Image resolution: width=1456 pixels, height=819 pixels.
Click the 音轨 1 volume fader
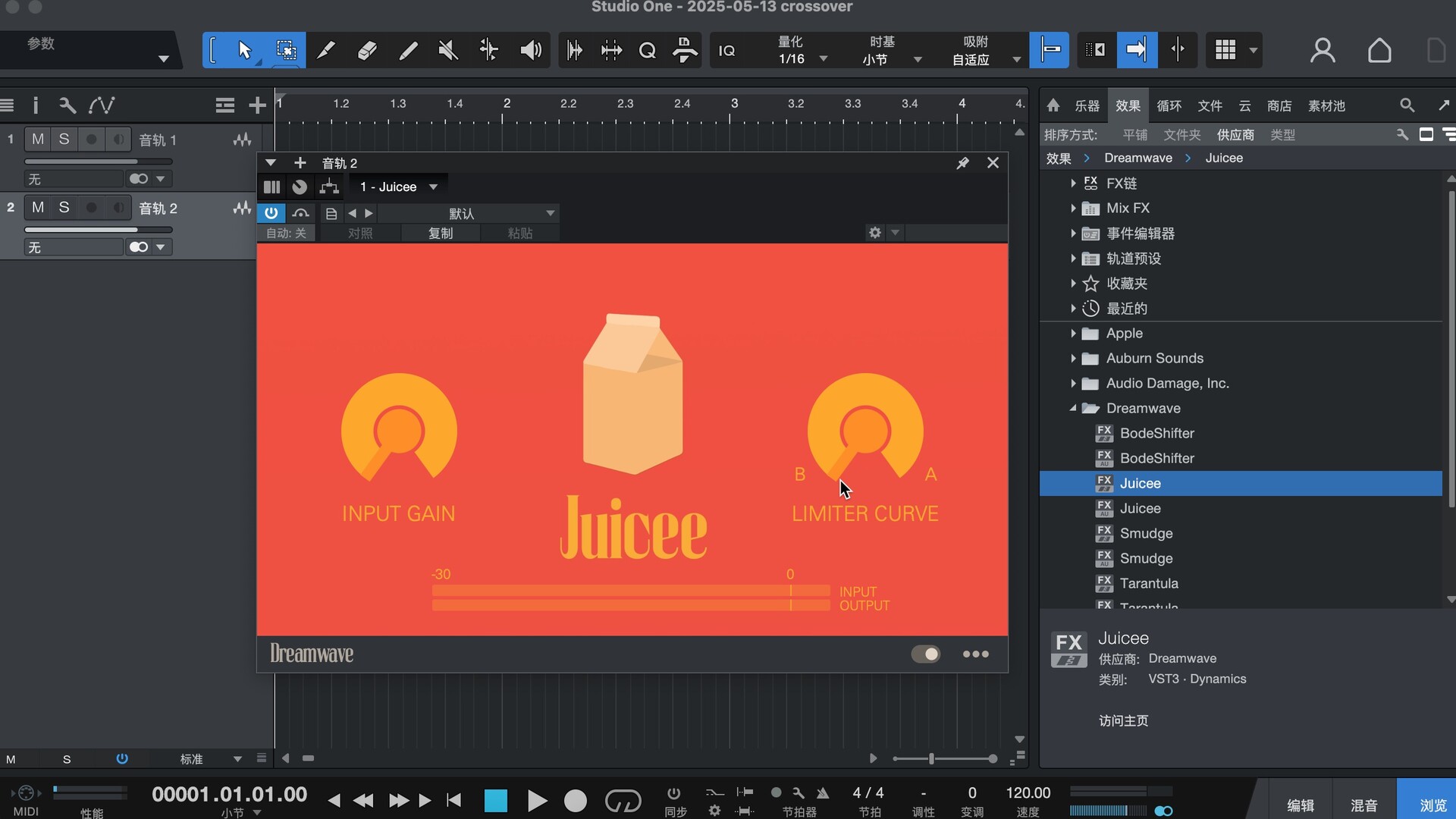pos(99,161)
